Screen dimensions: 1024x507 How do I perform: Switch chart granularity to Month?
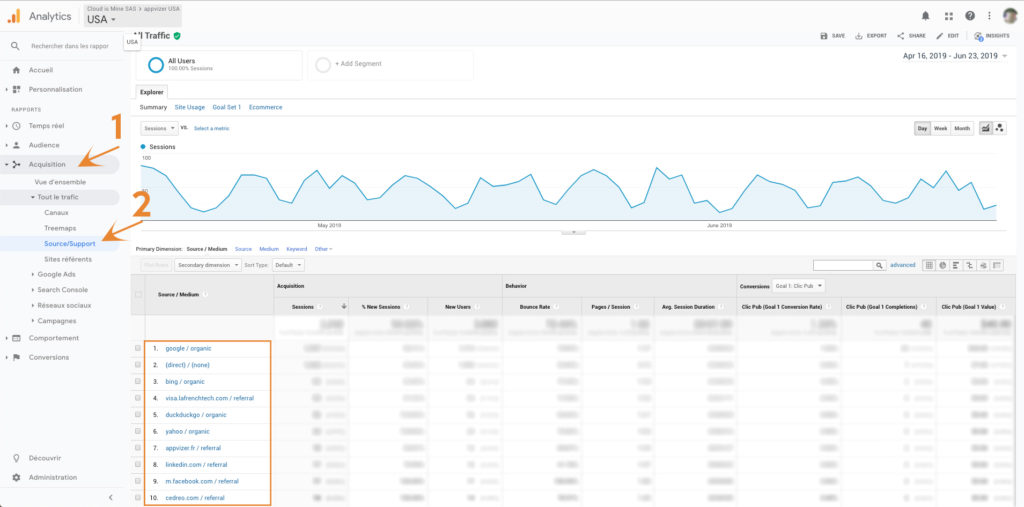pos(962,129)
